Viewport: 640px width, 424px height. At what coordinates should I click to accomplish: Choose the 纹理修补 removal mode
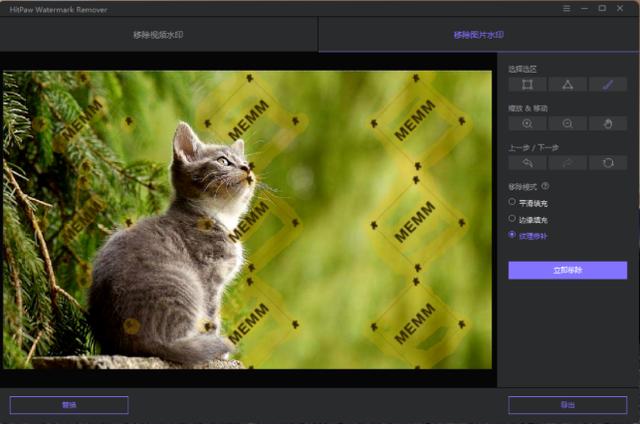coord(513,235)
